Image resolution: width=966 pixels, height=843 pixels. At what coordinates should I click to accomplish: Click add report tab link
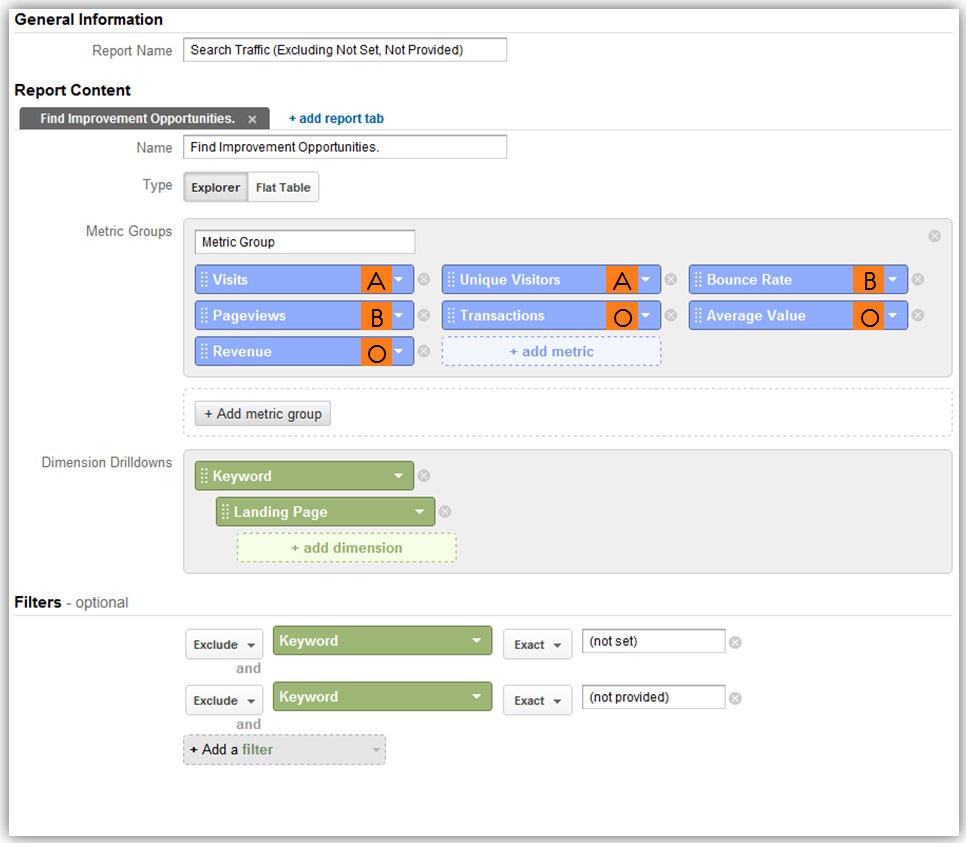pos(335,118)
